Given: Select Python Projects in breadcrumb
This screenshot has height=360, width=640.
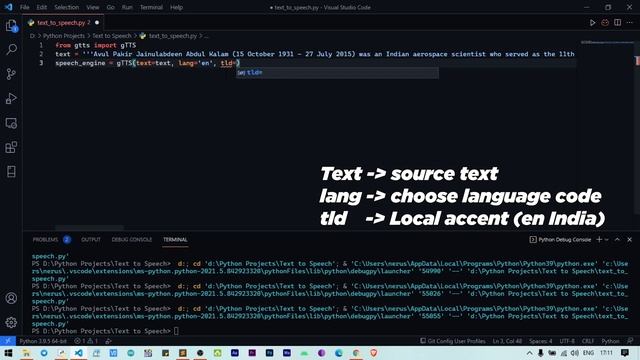Looking at the screenshot, I should click(64, 36).
